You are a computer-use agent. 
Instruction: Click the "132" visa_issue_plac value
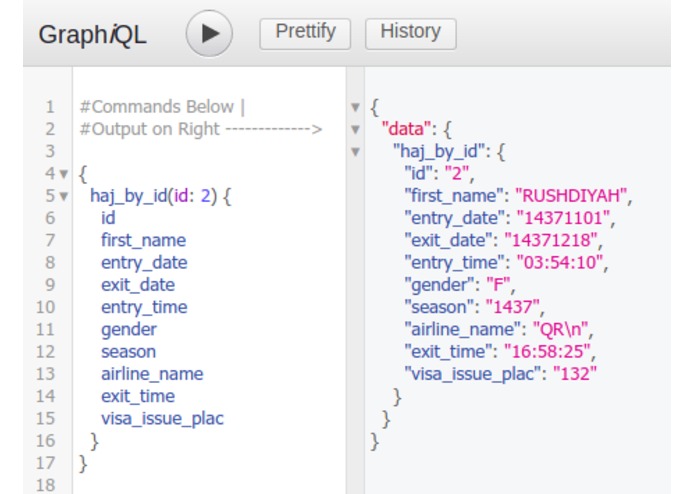(575, 374)
